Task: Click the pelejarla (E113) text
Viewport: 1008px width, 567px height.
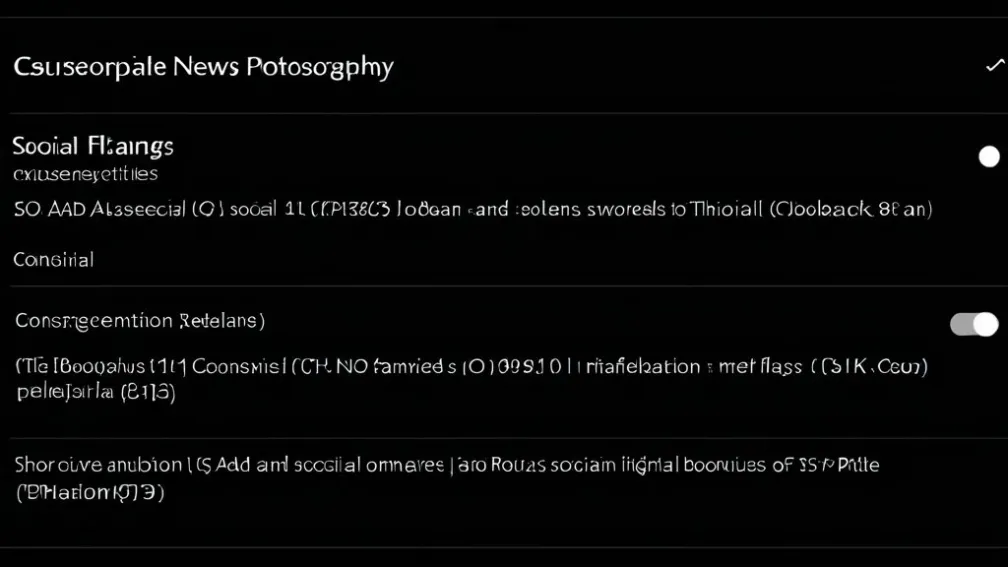Action: coord(96,392)
